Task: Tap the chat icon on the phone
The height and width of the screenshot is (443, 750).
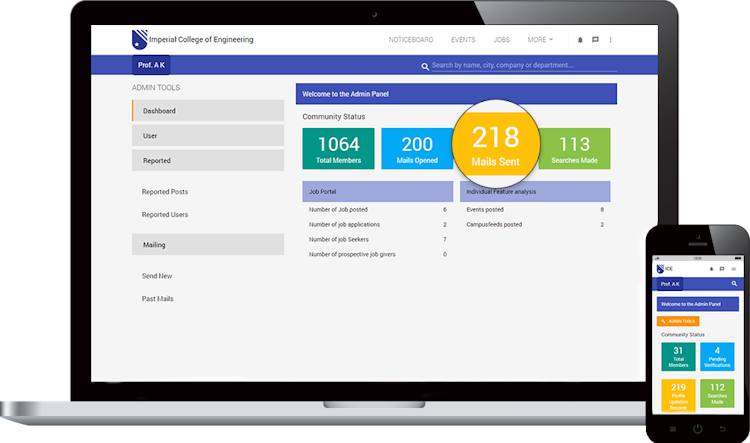Action: click(x=722, y=269)
